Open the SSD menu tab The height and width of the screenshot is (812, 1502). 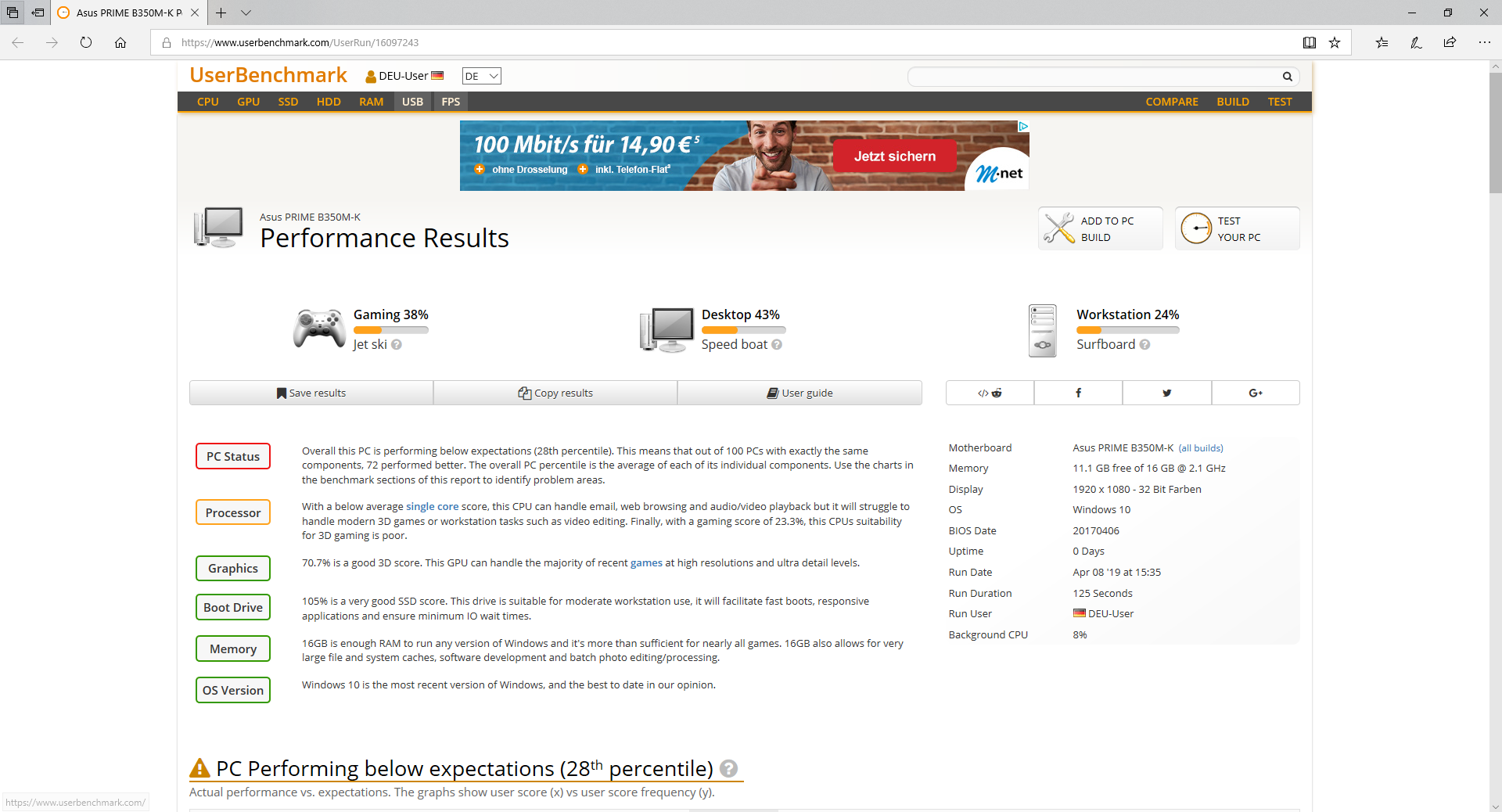(288, 102)
